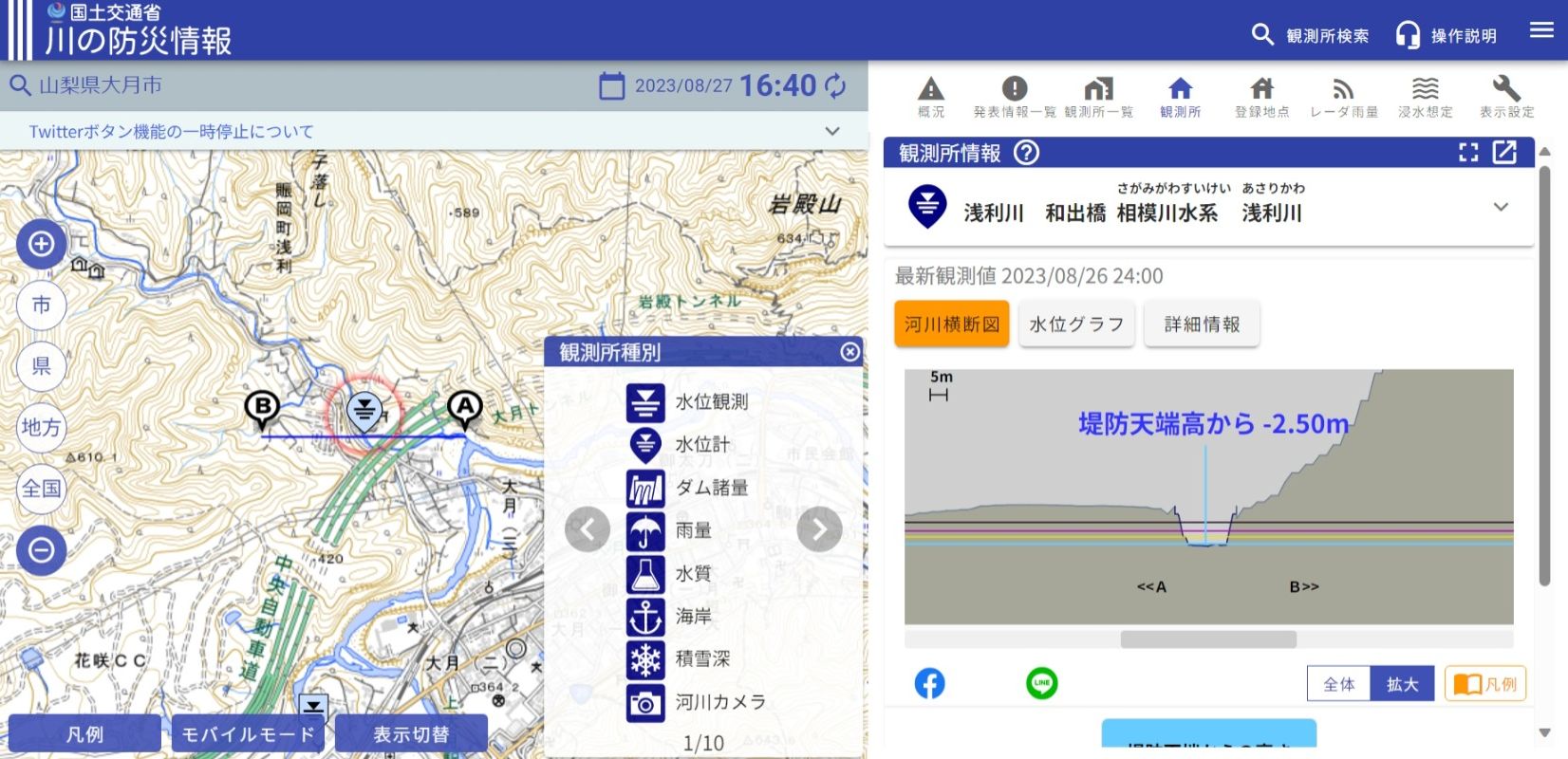Screen dimensions: 1568x759
Task: Click the 表示切替 button on map
Action: click(x=411, y=734)
